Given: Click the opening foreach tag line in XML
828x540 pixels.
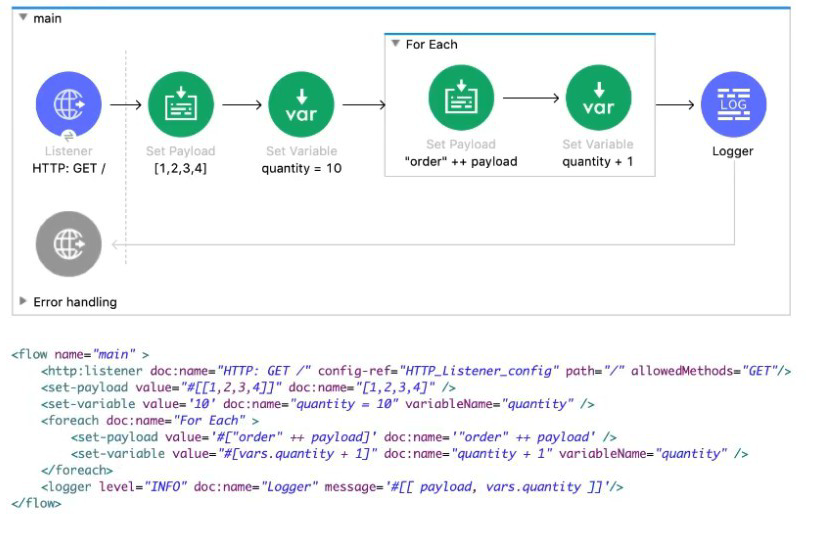Looking at the screenshot, I should (x=150, y=420).
